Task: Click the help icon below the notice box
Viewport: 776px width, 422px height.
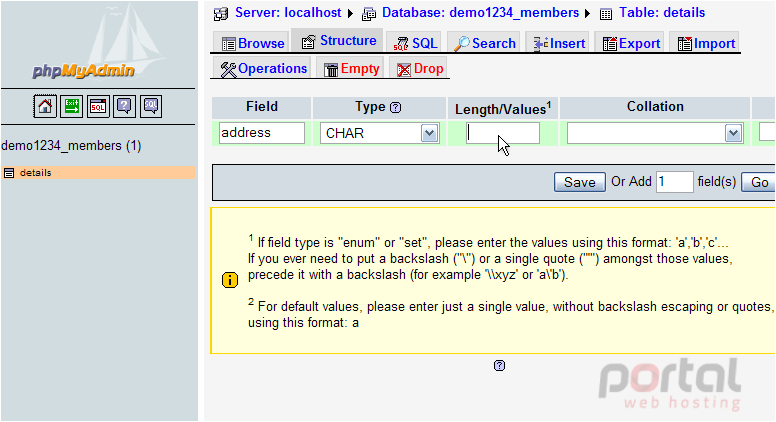Action: [499, 366]
